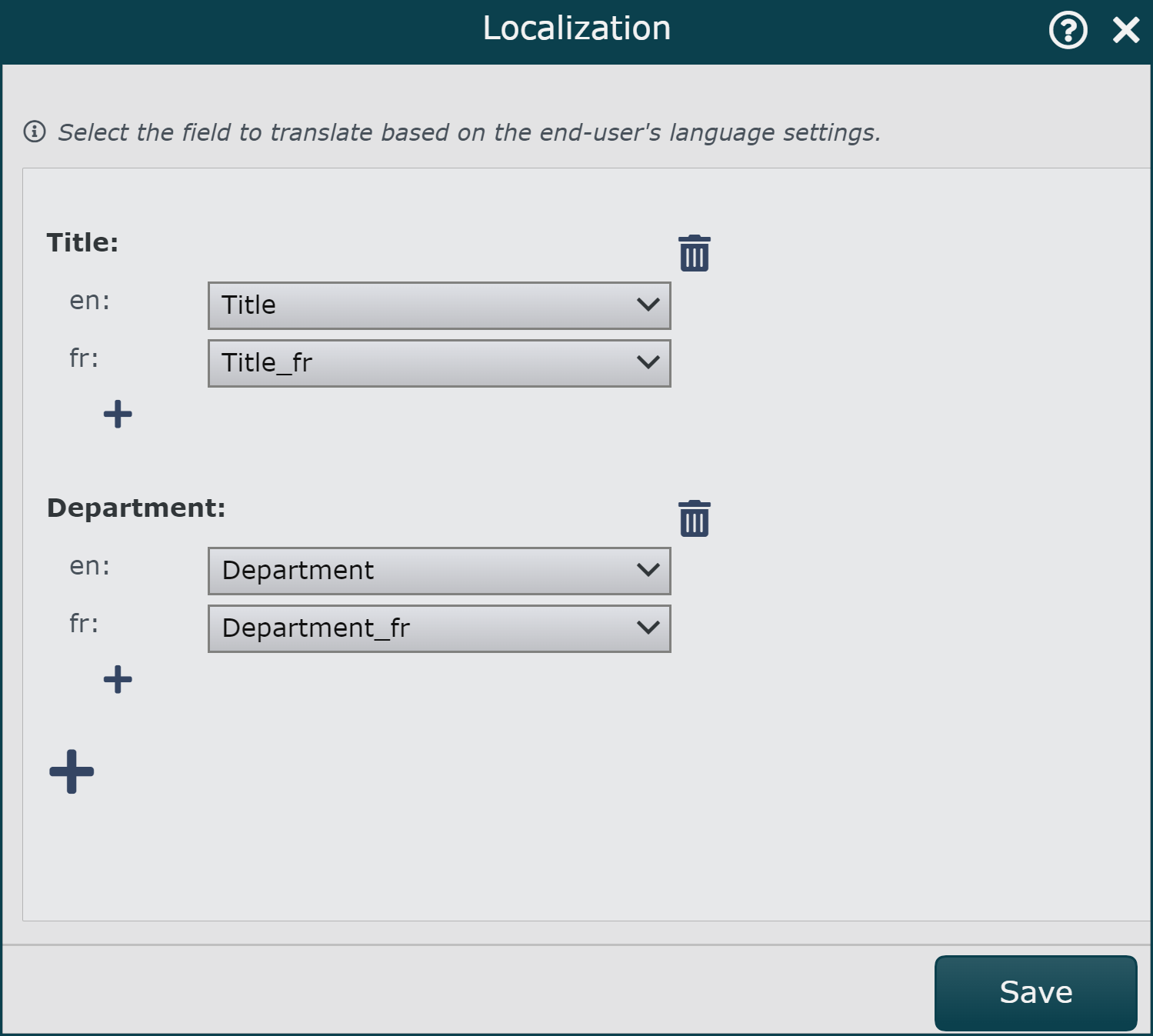The image size is (1153, 1036).
Task: Open the en dropdown showing Department
Action: tap(439, 571)
